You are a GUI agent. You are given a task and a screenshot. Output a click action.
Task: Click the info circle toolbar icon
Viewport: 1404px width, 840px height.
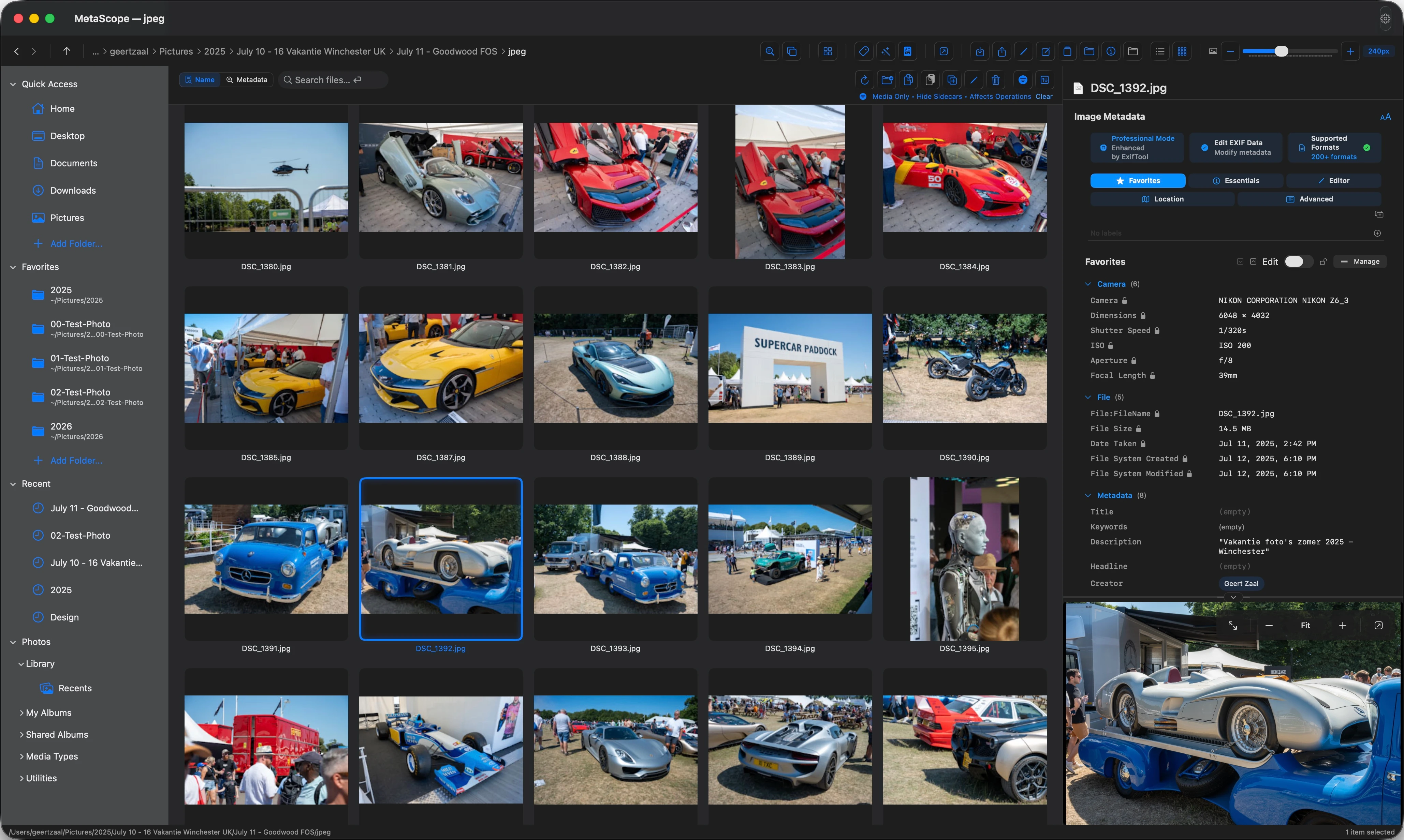(1111, 51)
